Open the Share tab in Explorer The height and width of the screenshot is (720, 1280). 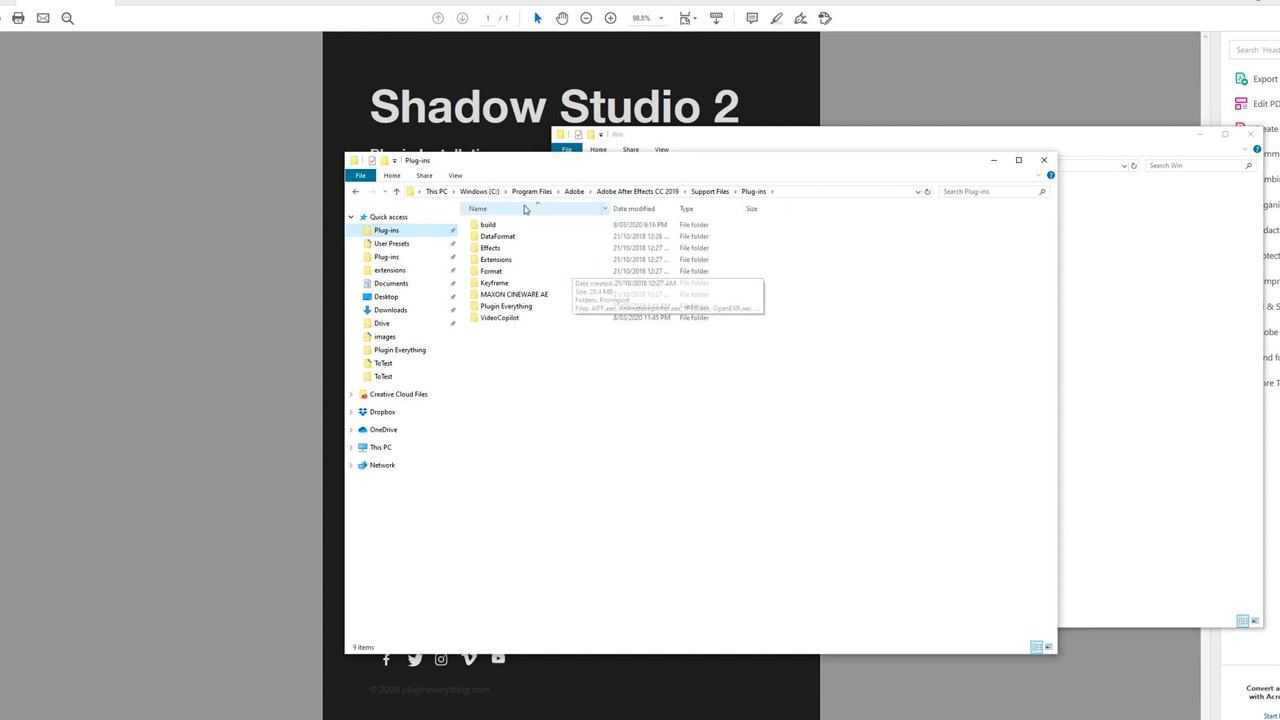(x=424, y=175)
